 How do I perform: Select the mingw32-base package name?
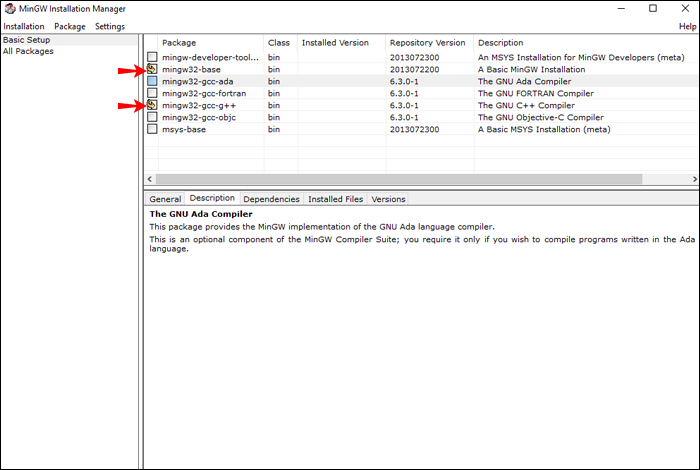191,70
